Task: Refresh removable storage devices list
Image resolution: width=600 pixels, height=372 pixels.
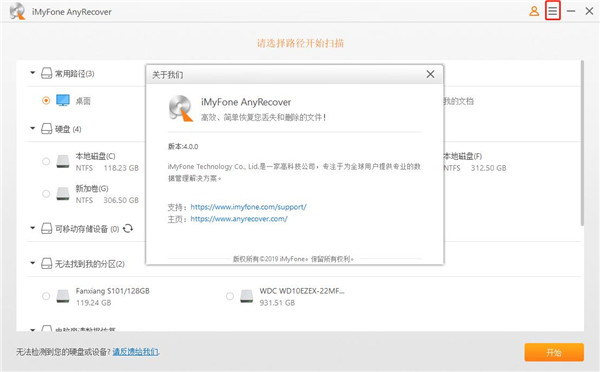Action: point(128,228)
